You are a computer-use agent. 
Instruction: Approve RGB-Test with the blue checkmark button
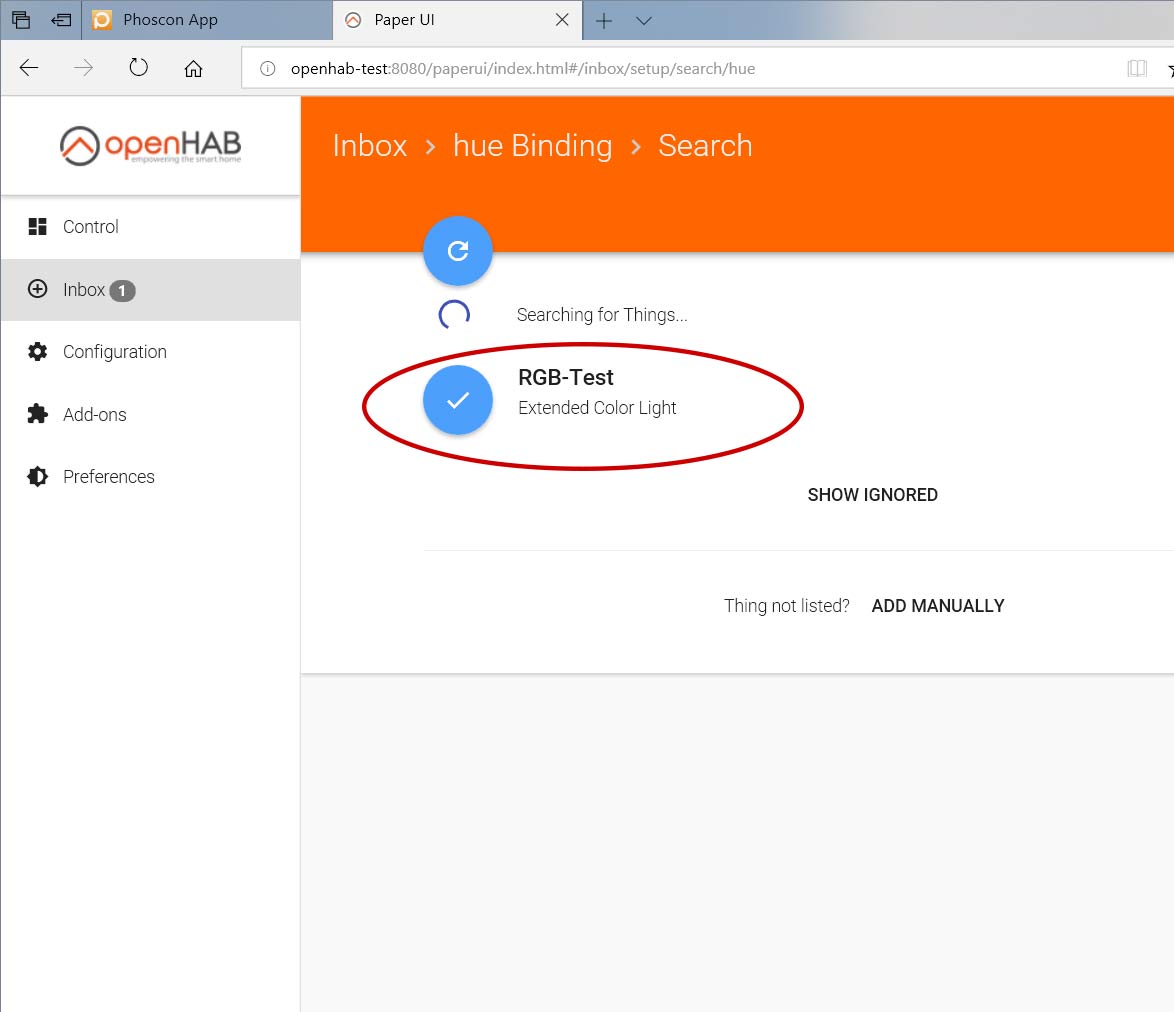(457, 400)
